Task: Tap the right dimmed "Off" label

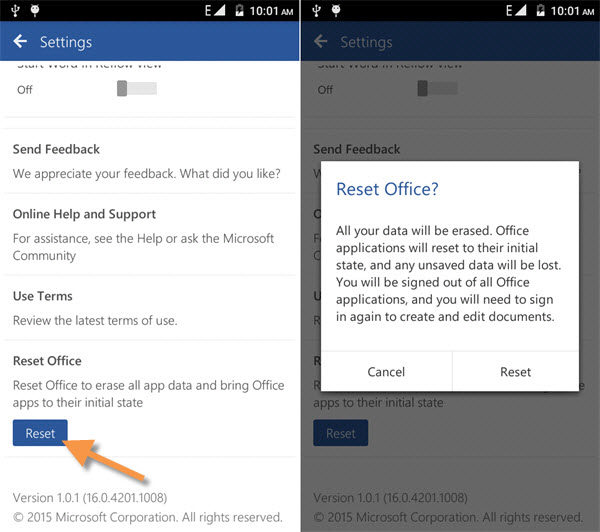Action: pos(325,90)
